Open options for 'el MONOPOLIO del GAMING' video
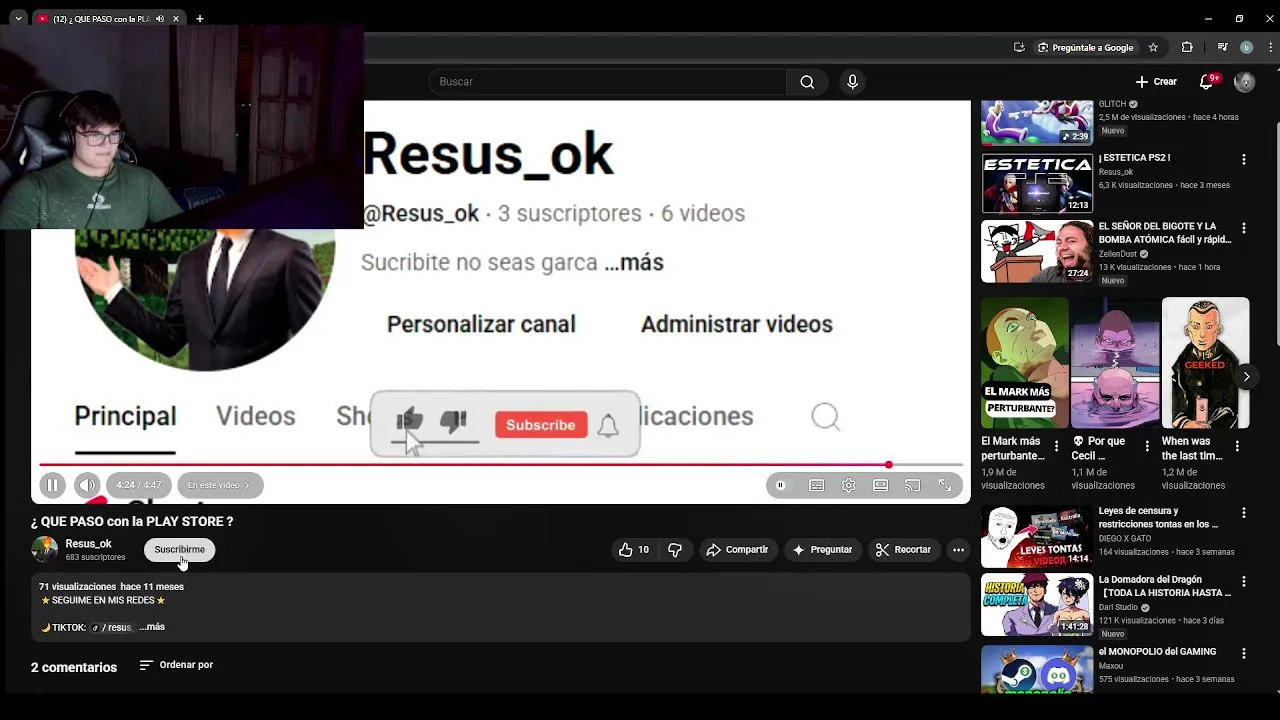The height and width of the screenshot is (720, 1280). 1244,654
